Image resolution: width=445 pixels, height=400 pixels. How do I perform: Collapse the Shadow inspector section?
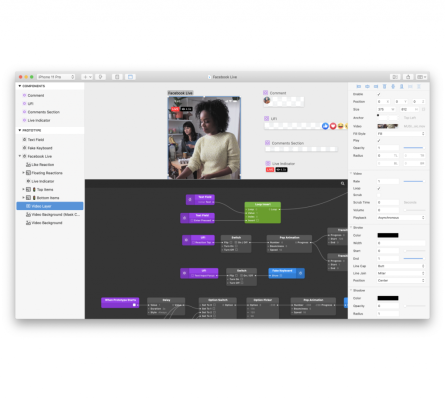(351, 290)
